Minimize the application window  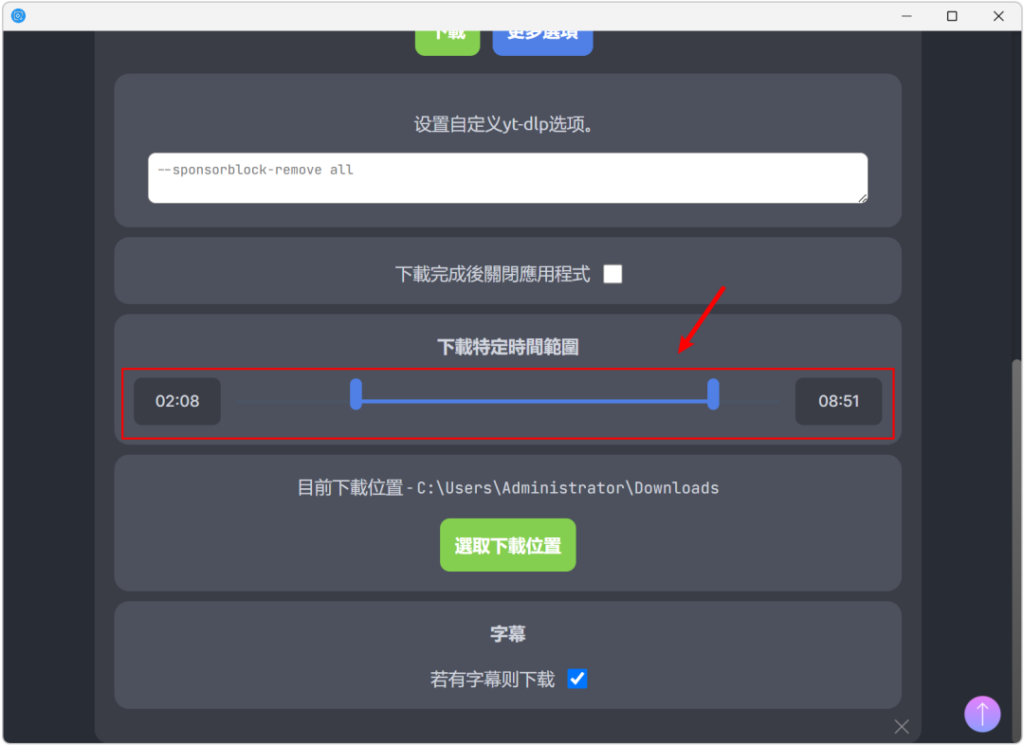(x=906, y=16)
